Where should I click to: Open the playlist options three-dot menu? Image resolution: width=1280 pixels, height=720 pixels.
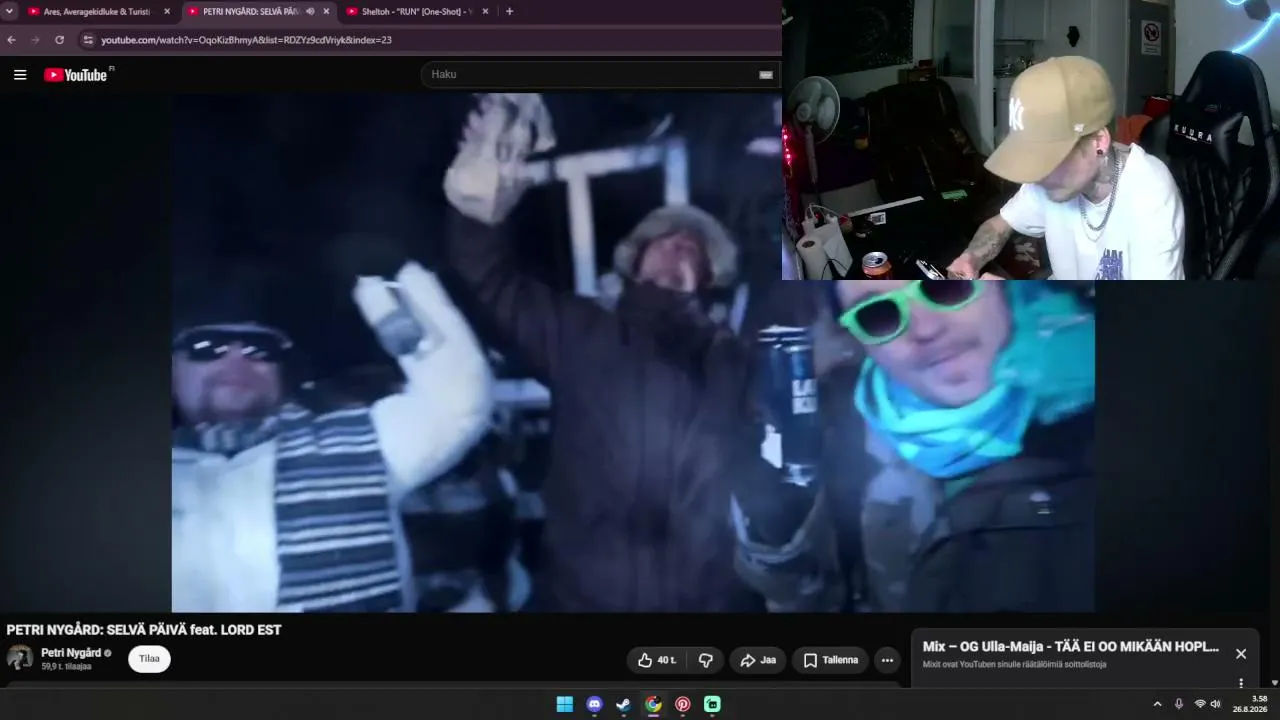(x=1241, y=684)
